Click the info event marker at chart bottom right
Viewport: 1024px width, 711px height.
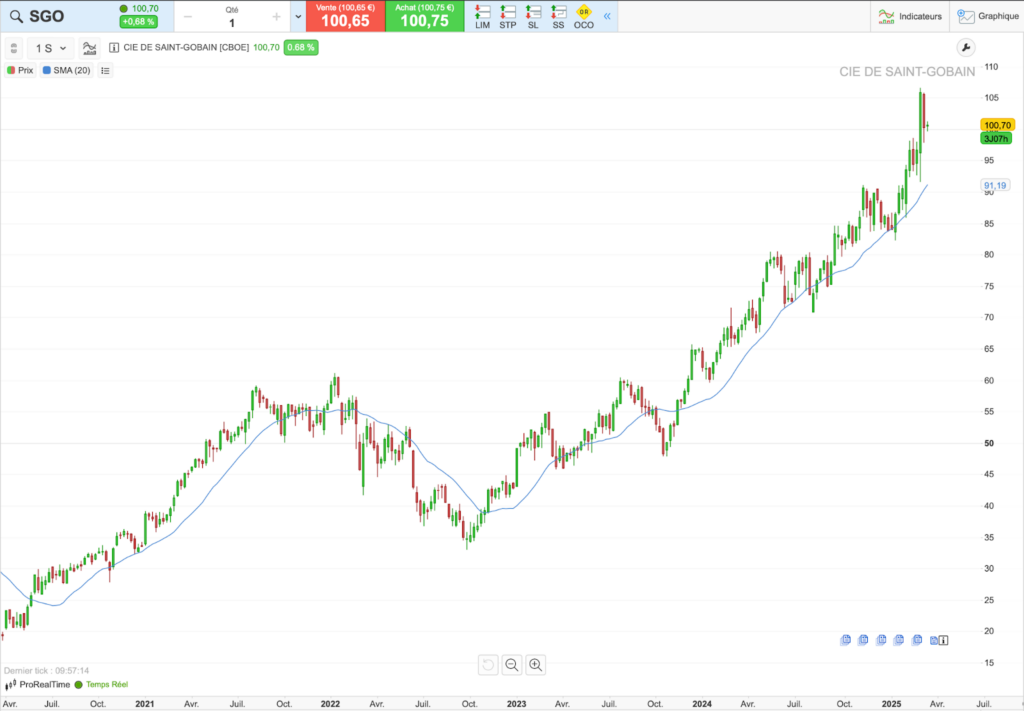pyautogui.click(x=944, y=640)
